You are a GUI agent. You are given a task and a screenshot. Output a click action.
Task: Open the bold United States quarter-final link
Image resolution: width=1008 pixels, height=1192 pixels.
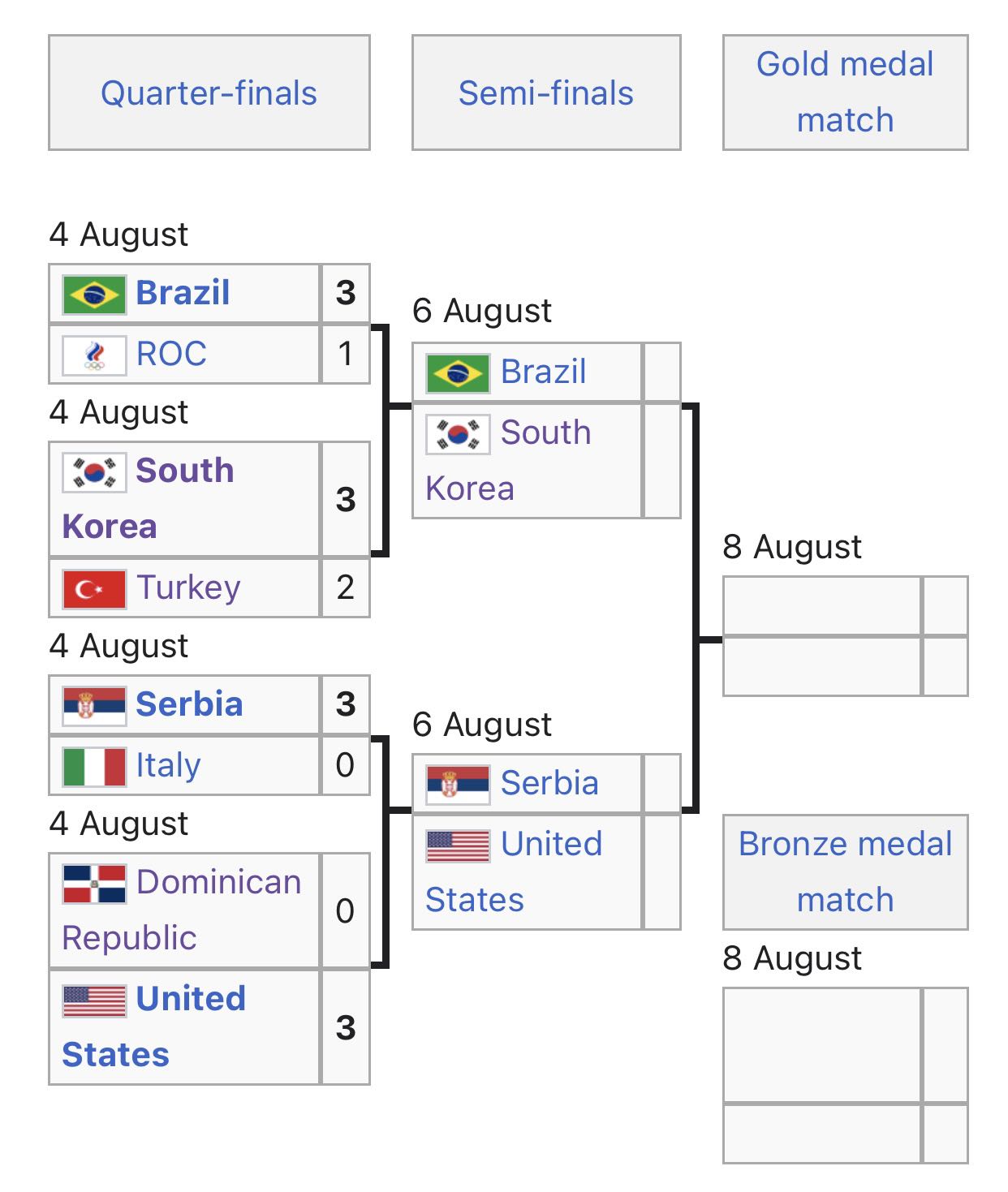[153, 1026]
